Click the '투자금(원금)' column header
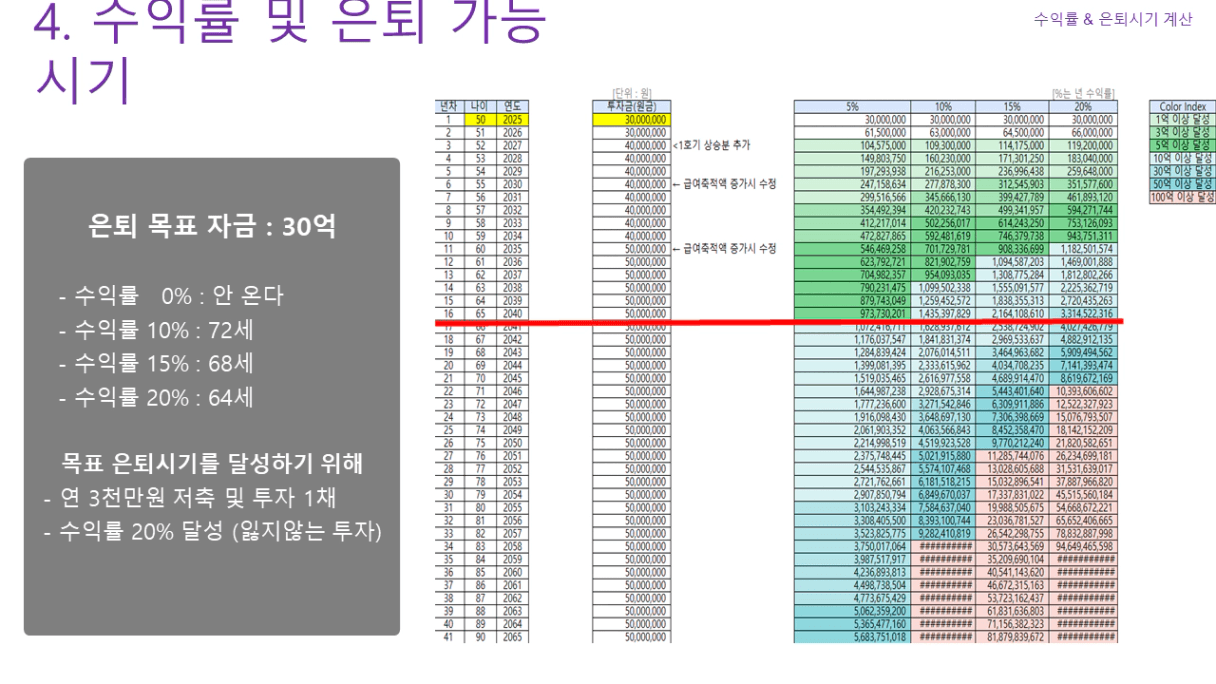Screen dimensions: 1216x684 [631, 106]
